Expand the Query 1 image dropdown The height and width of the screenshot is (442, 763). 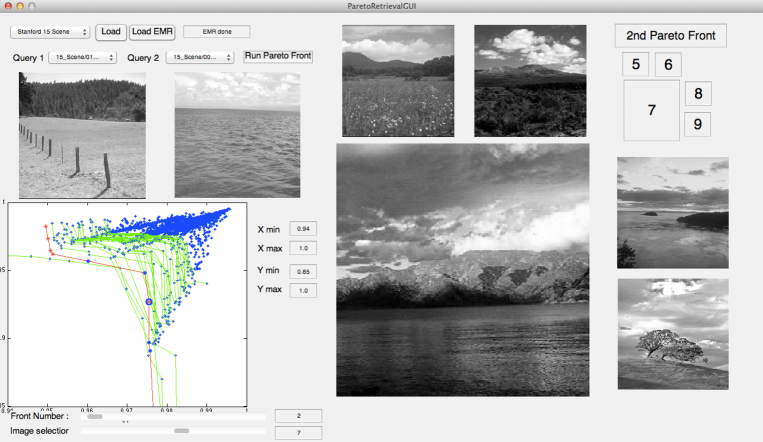[x=82, y=58]
